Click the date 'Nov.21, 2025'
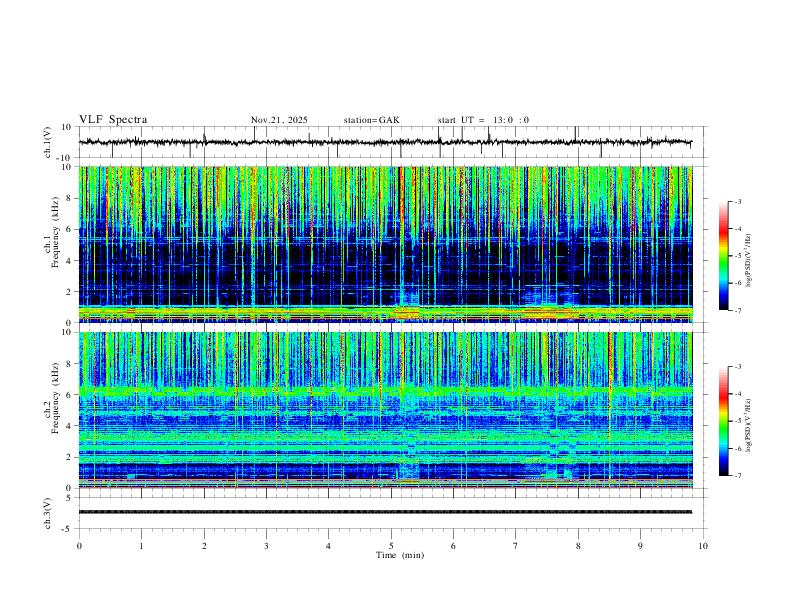Image resolution: width=792 pixels, height=612 pixels. [x=279, y=120]
